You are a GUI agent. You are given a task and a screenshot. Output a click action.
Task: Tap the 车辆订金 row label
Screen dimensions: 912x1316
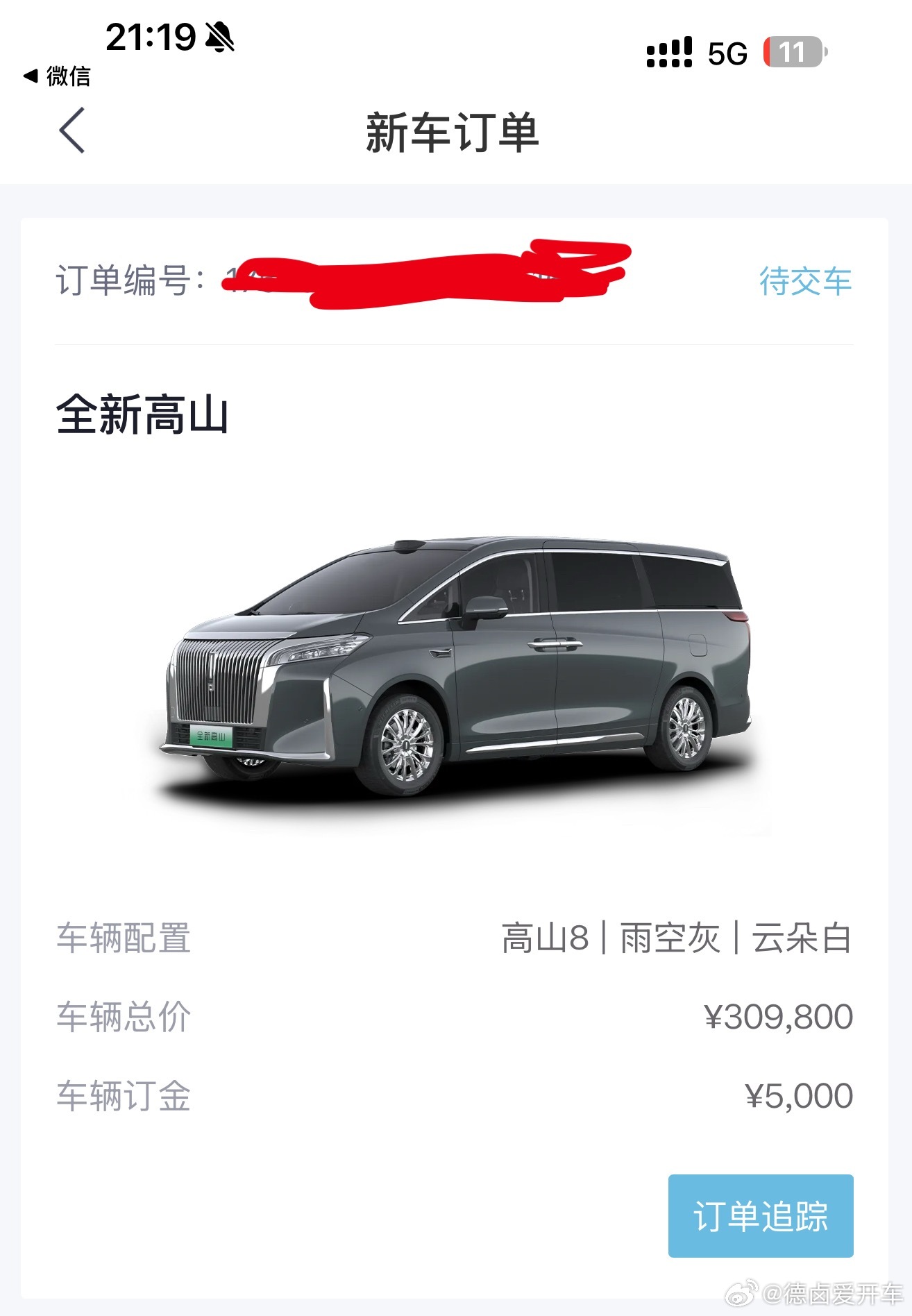pos(124,1096)
